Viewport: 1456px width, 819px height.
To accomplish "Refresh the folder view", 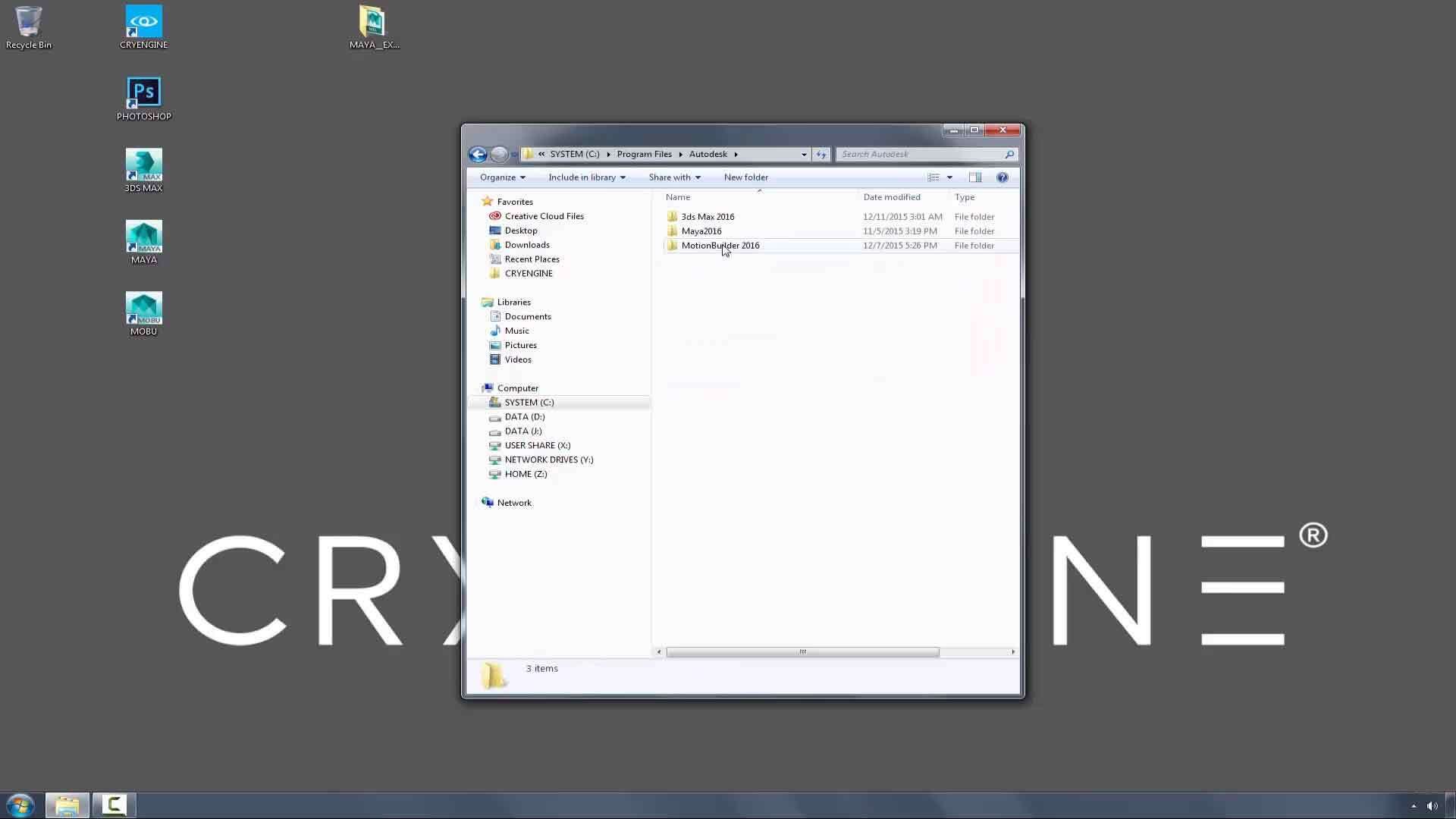I will [x=821, y=154].
